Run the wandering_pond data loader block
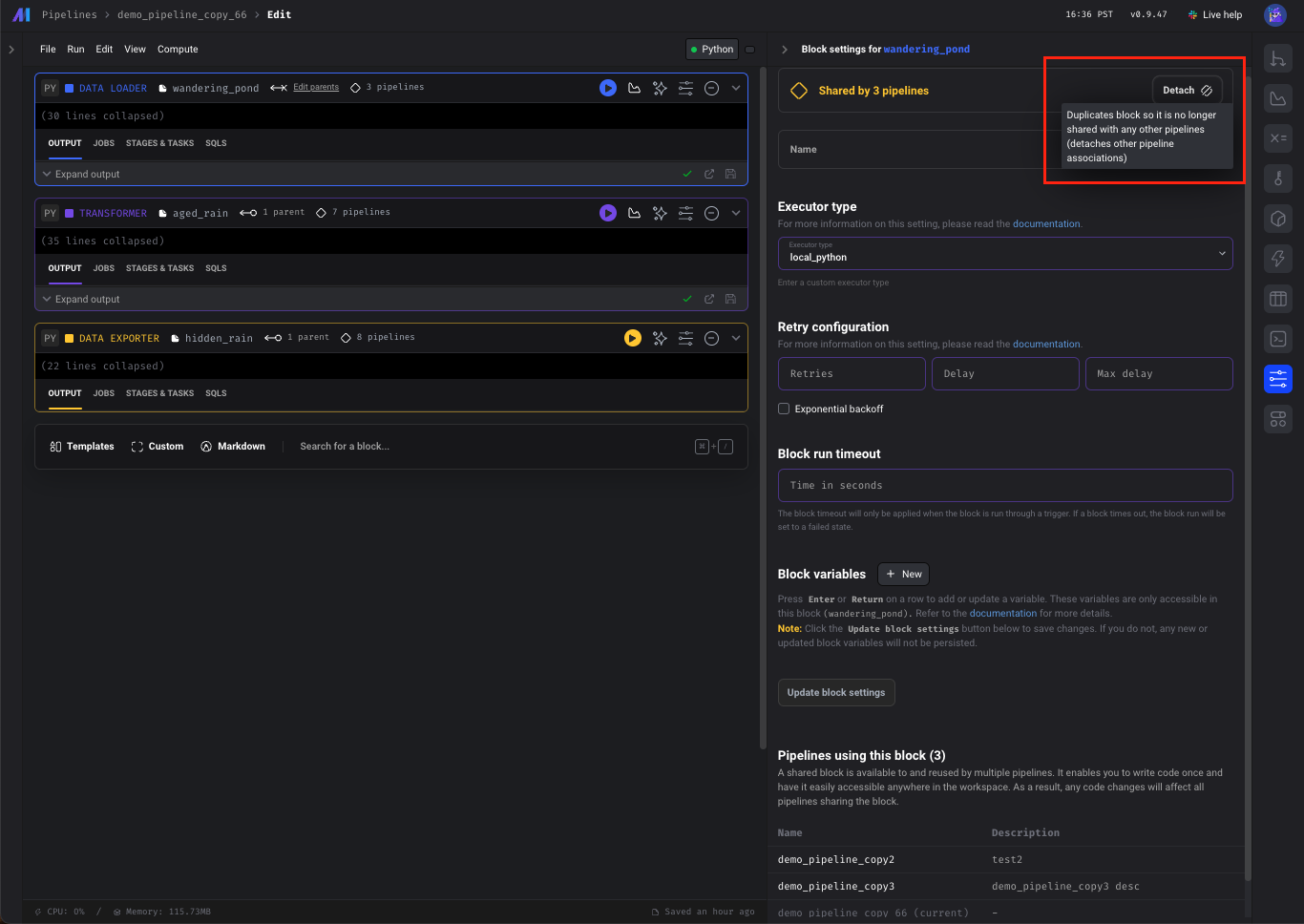This screenshot has width=1304, height=924. point(608,88)
